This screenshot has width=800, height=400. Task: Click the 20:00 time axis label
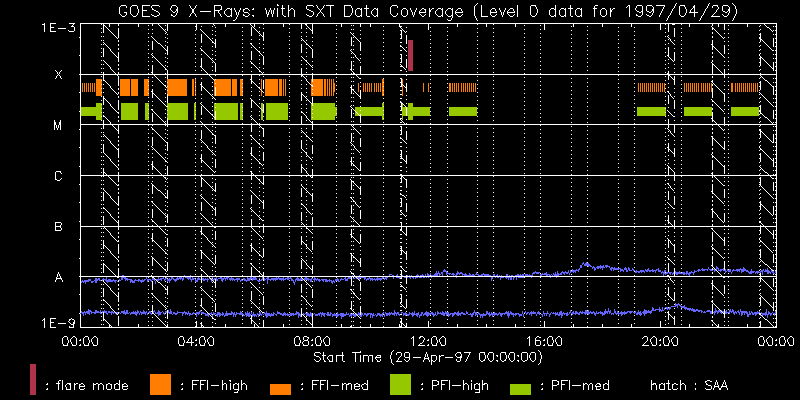click(659, 342)
